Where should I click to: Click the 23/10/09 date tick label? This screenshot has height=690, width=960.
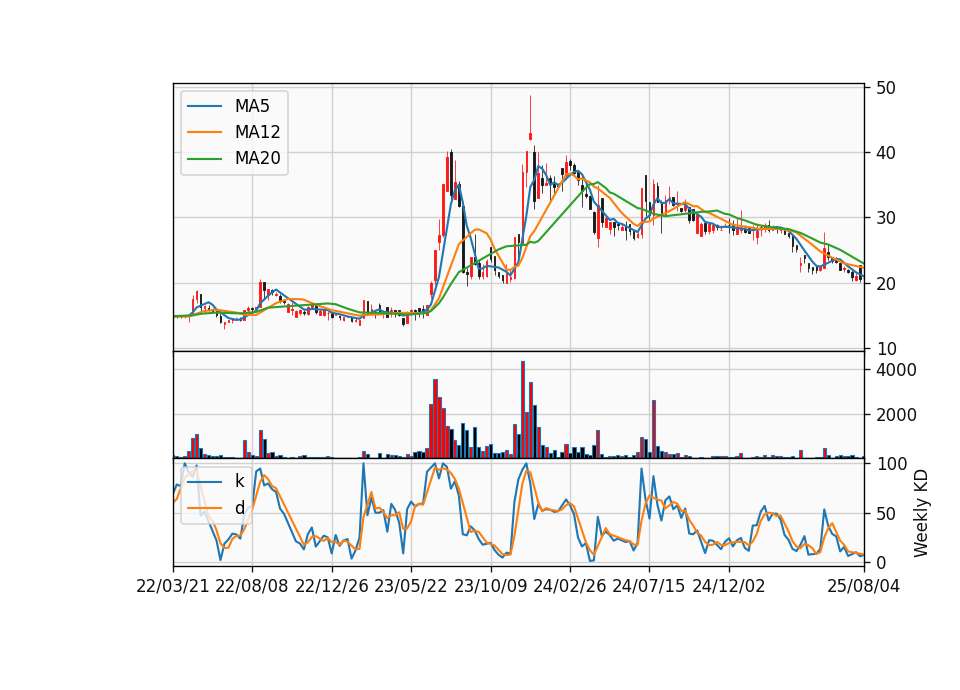tap(490, 586)
